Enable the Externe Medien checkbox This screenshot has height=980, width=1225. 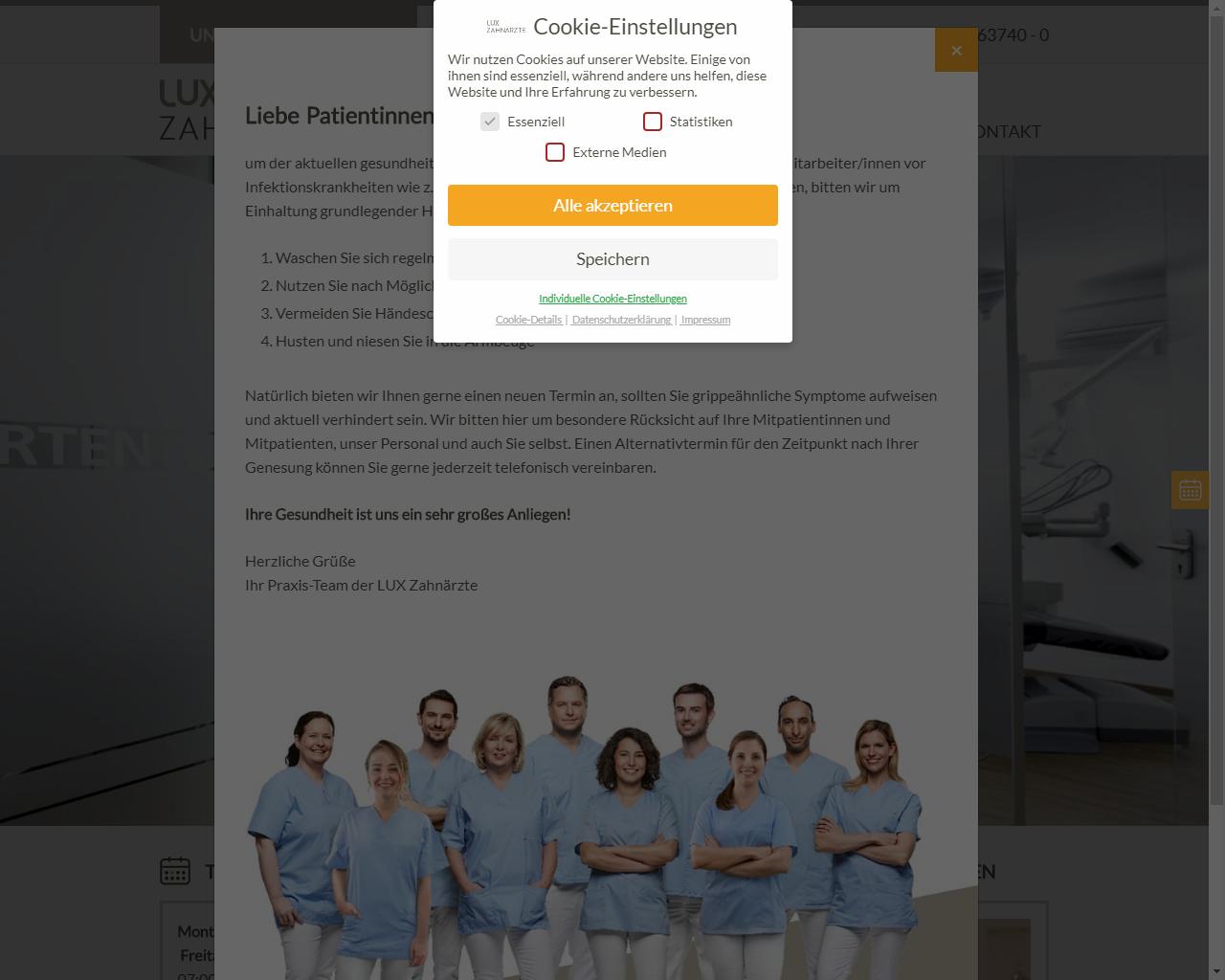[x=555, y=152]
